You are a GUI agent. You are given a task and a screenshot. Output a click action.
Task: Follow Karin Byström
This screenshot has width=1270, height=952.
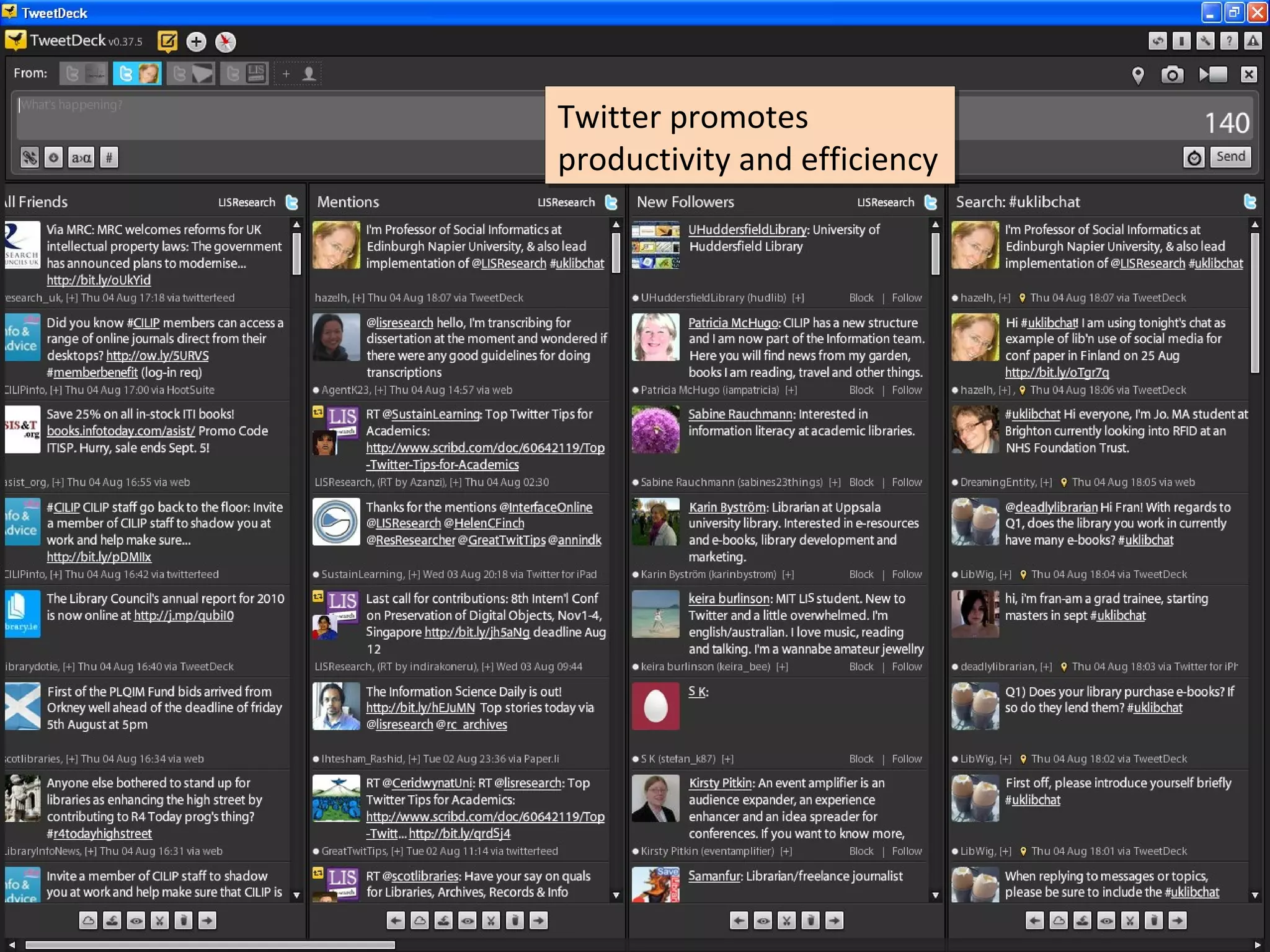click(907, 575)
